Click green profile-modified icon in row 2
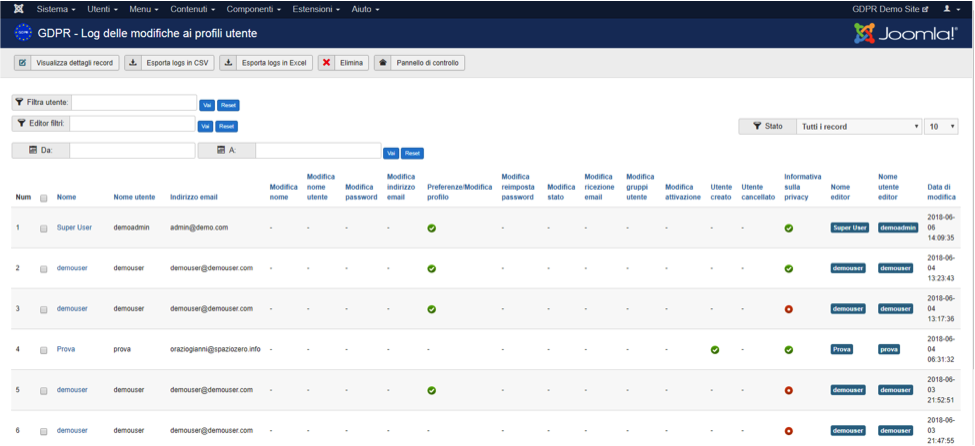 pos(432,269)
